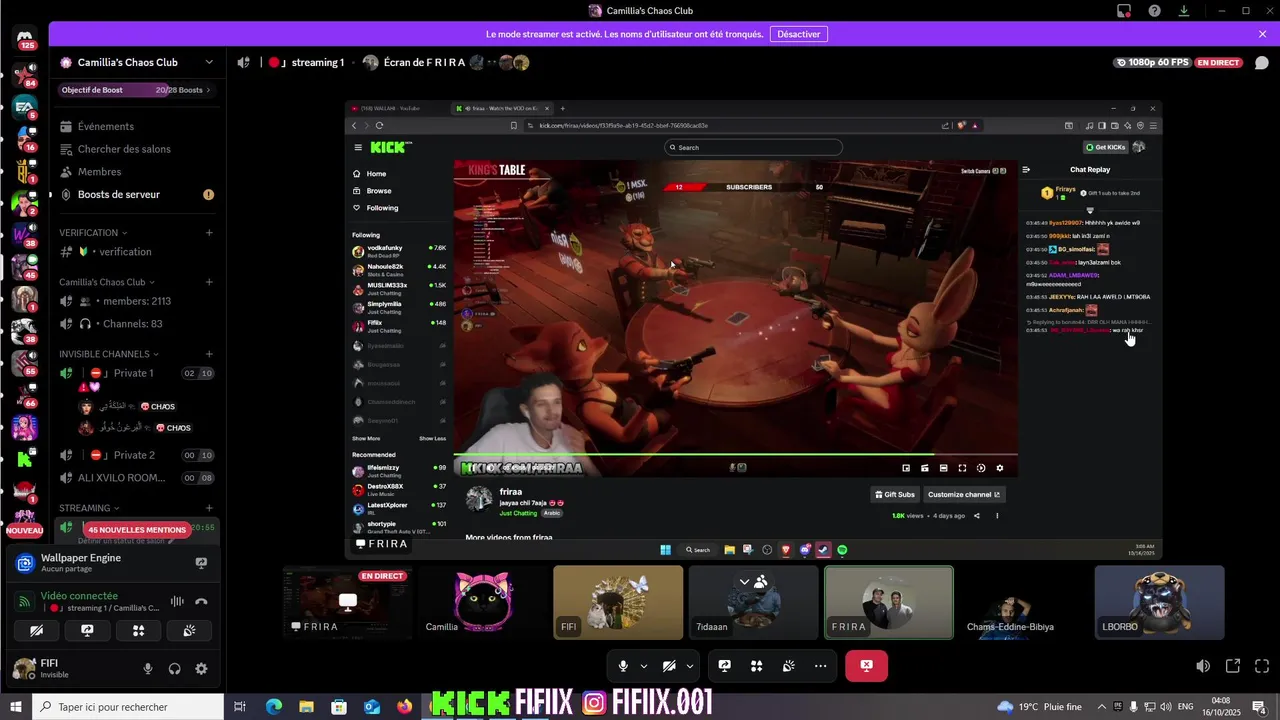Select the verification text channel
Screen dimensions: 1280x720
[x=137, y=252]
